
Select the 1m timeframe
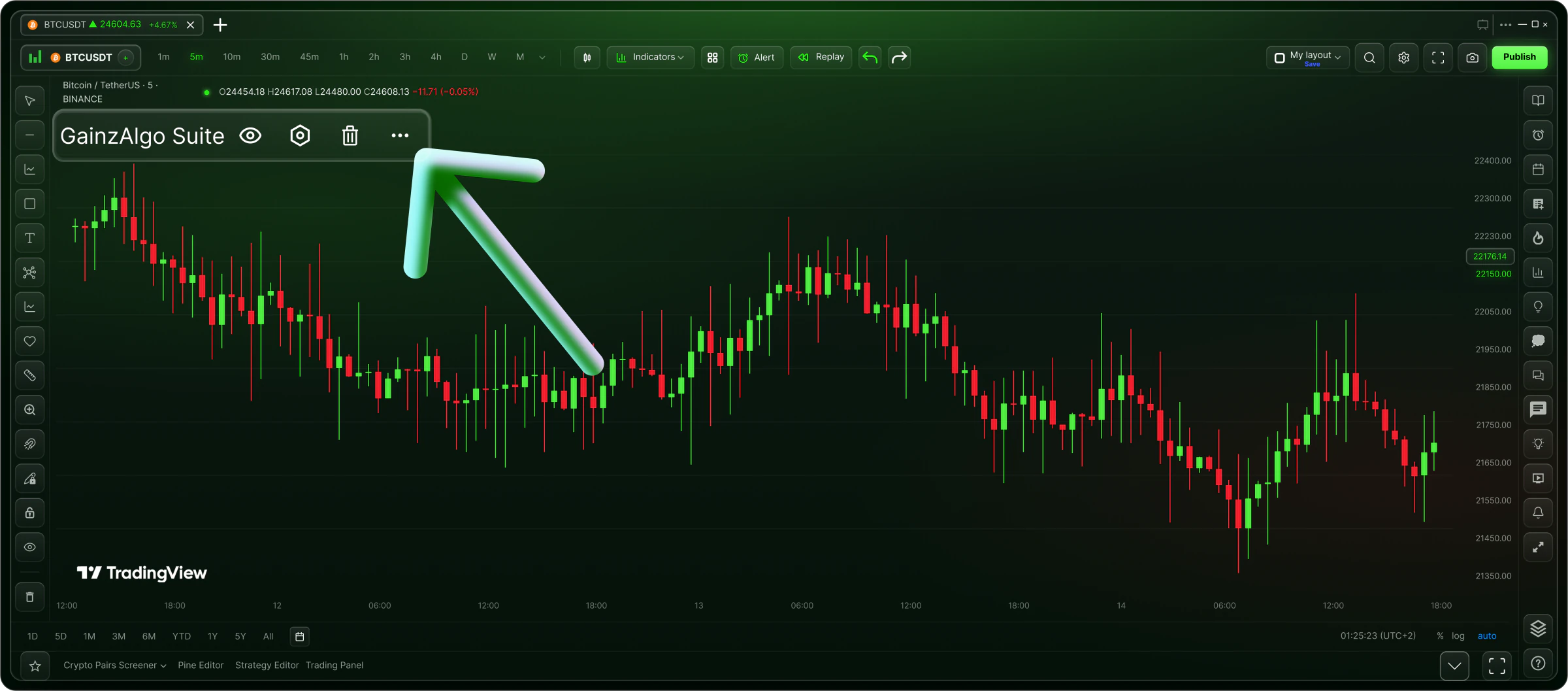[x=163, y=58]
